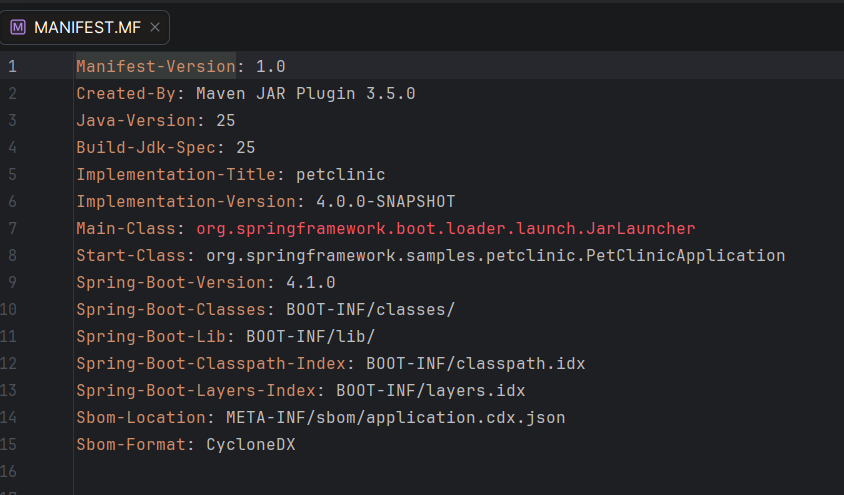
Task: Click the Spring-Boot-Classes key
Action: click(x=171, y=309)
